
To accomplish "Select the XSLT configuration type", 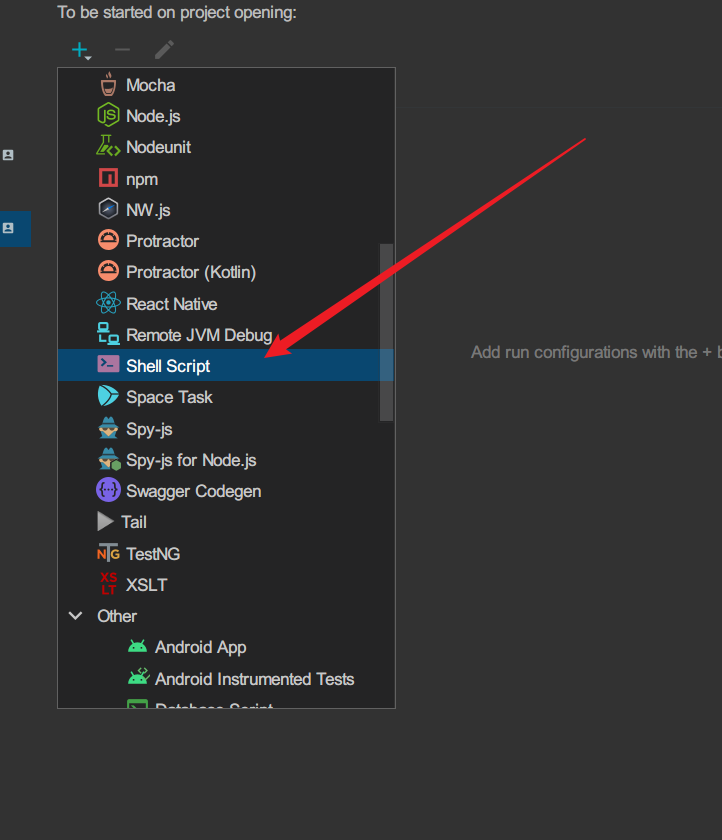I will [x=146, y=585].
